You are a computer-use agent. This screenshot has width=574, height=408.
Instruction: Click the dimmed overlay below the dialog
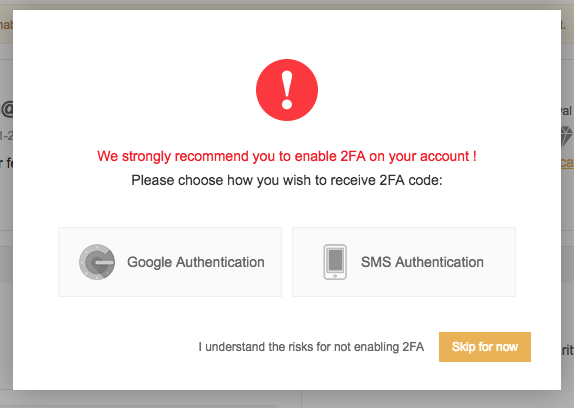click(x=287, y=399)
